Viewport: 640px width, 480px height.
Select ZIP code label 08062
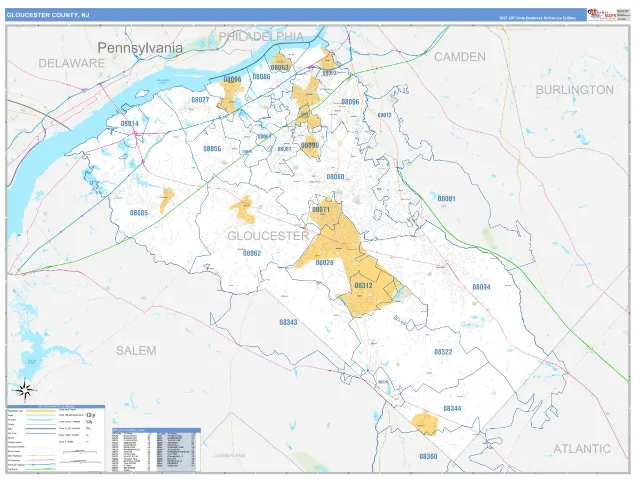click(x=252, y=253)
